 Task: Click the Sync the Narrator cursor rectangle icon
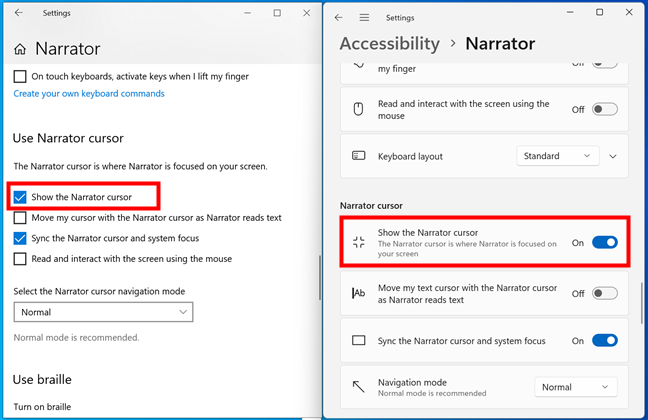coord(358,340)
